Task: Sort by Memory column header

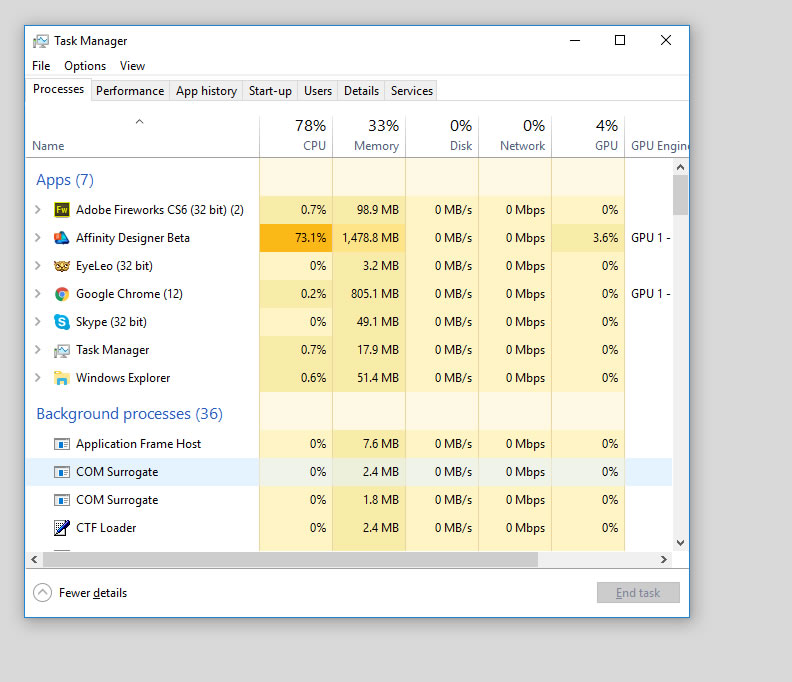Action: coord(369,136)
